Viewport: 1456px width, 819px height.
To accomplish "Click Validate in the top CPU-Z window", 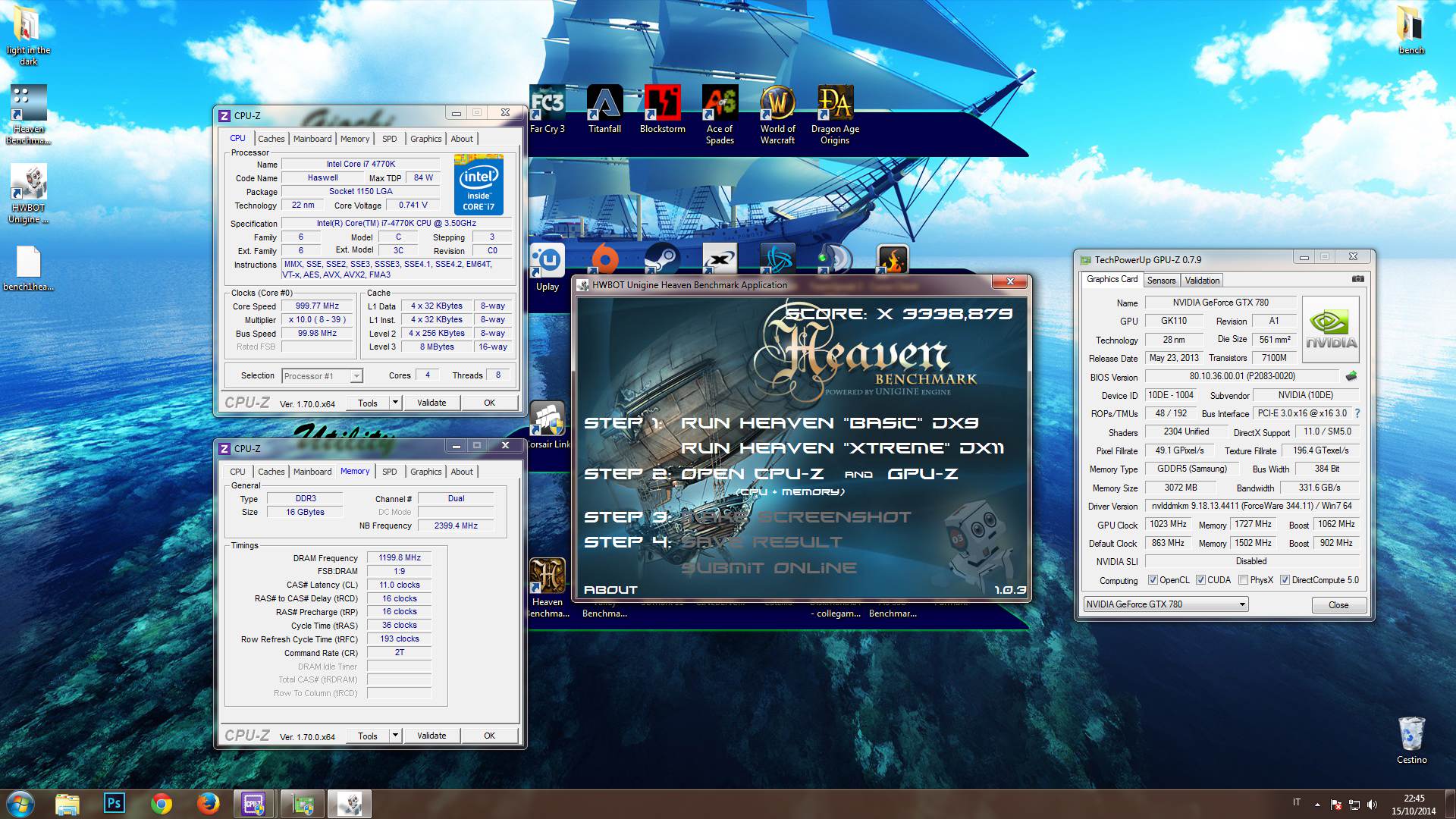I will coord(431,403).
